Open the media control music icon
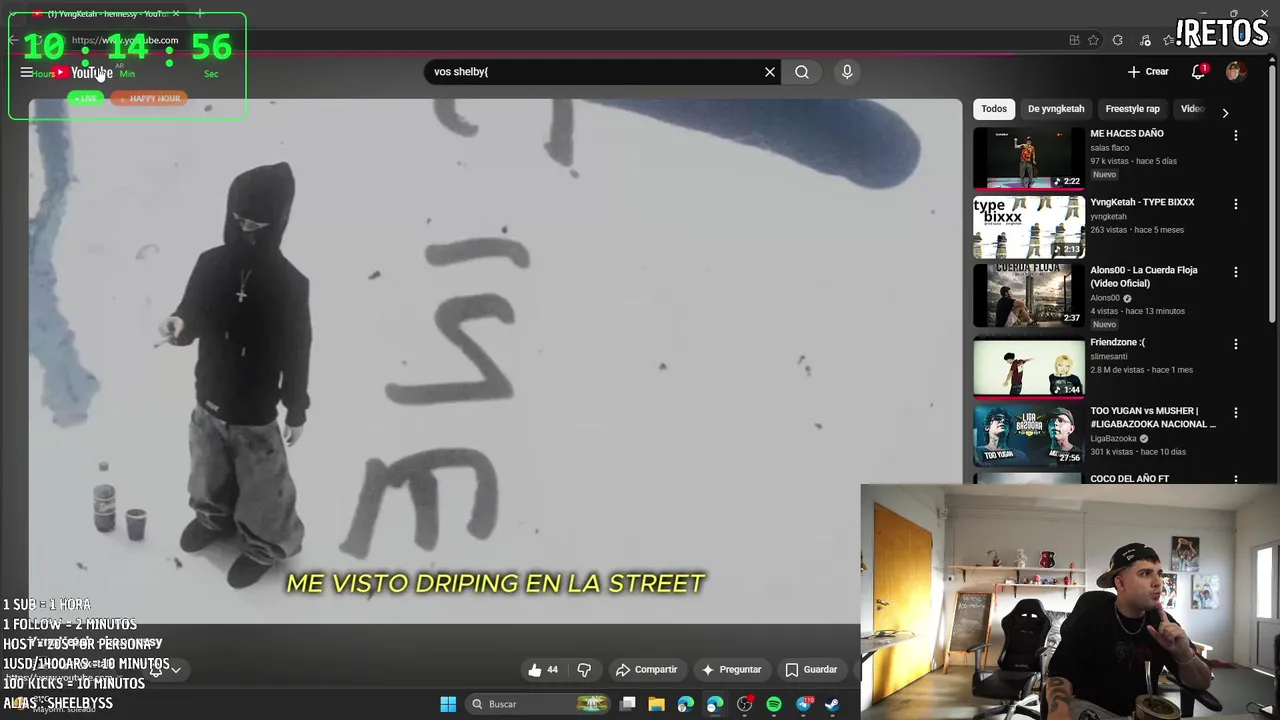Viewport: 1280px width, 720px height. [x=1144, y=40]
